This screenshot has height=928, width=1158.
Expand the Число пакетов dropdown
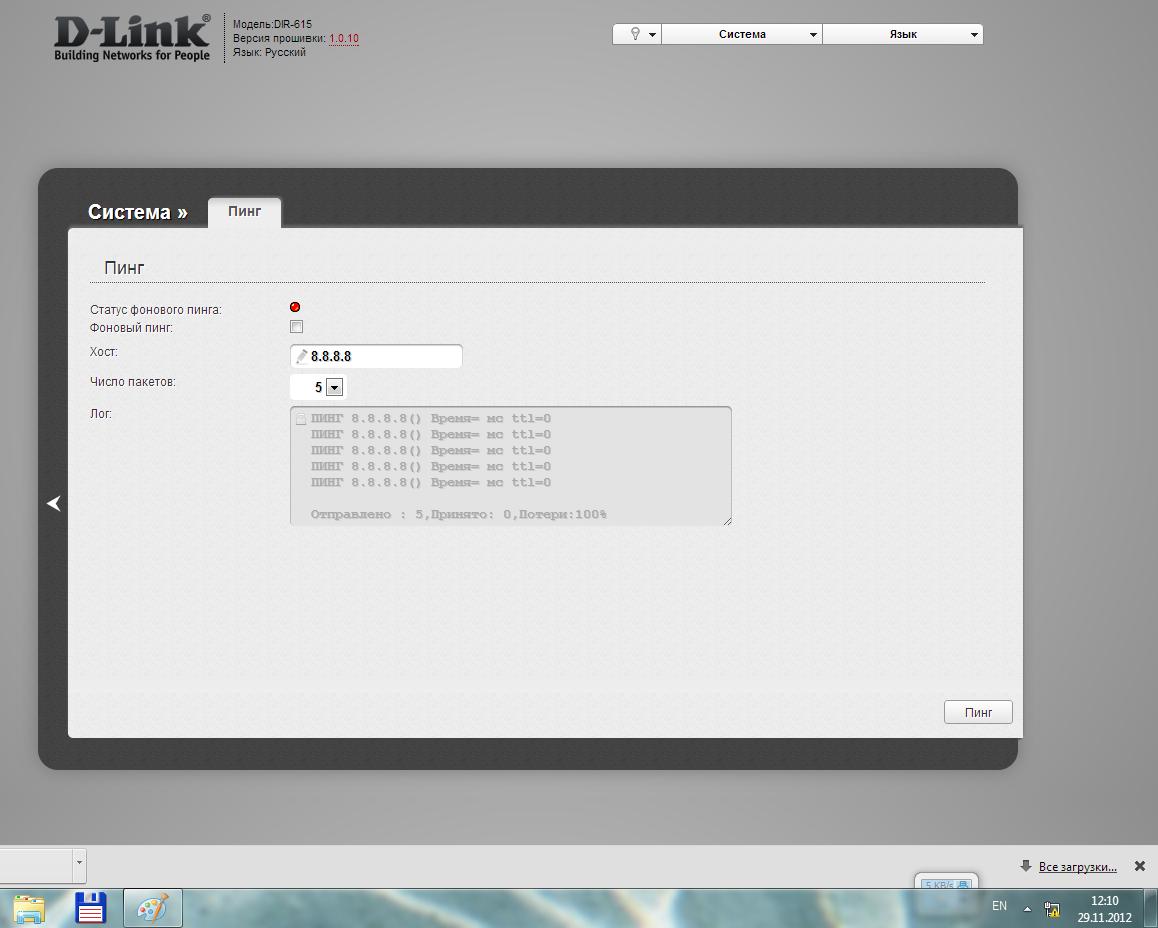pyautogui.click(x=334, y=387)
